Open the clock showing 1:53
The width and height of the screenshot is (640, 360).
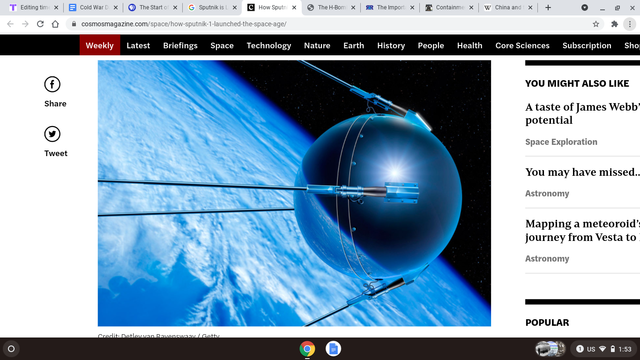[x=625, y=349]
